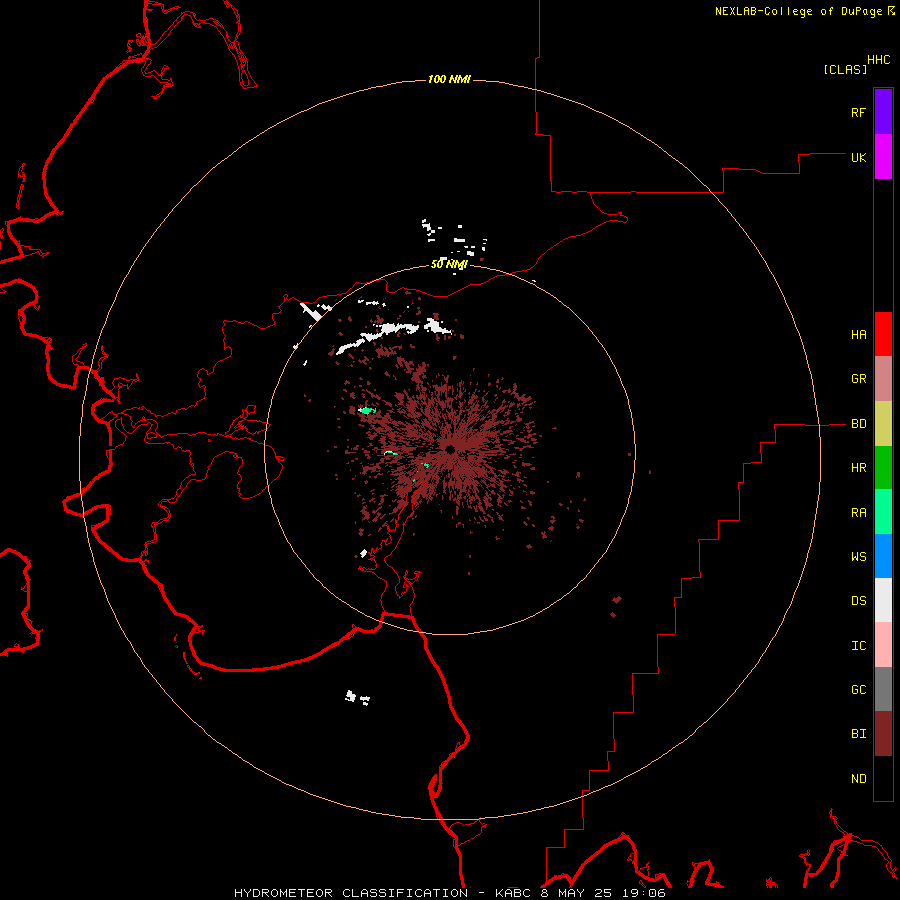Click the GC legend label
Screen dimensions: 900x900
point(858,689)
